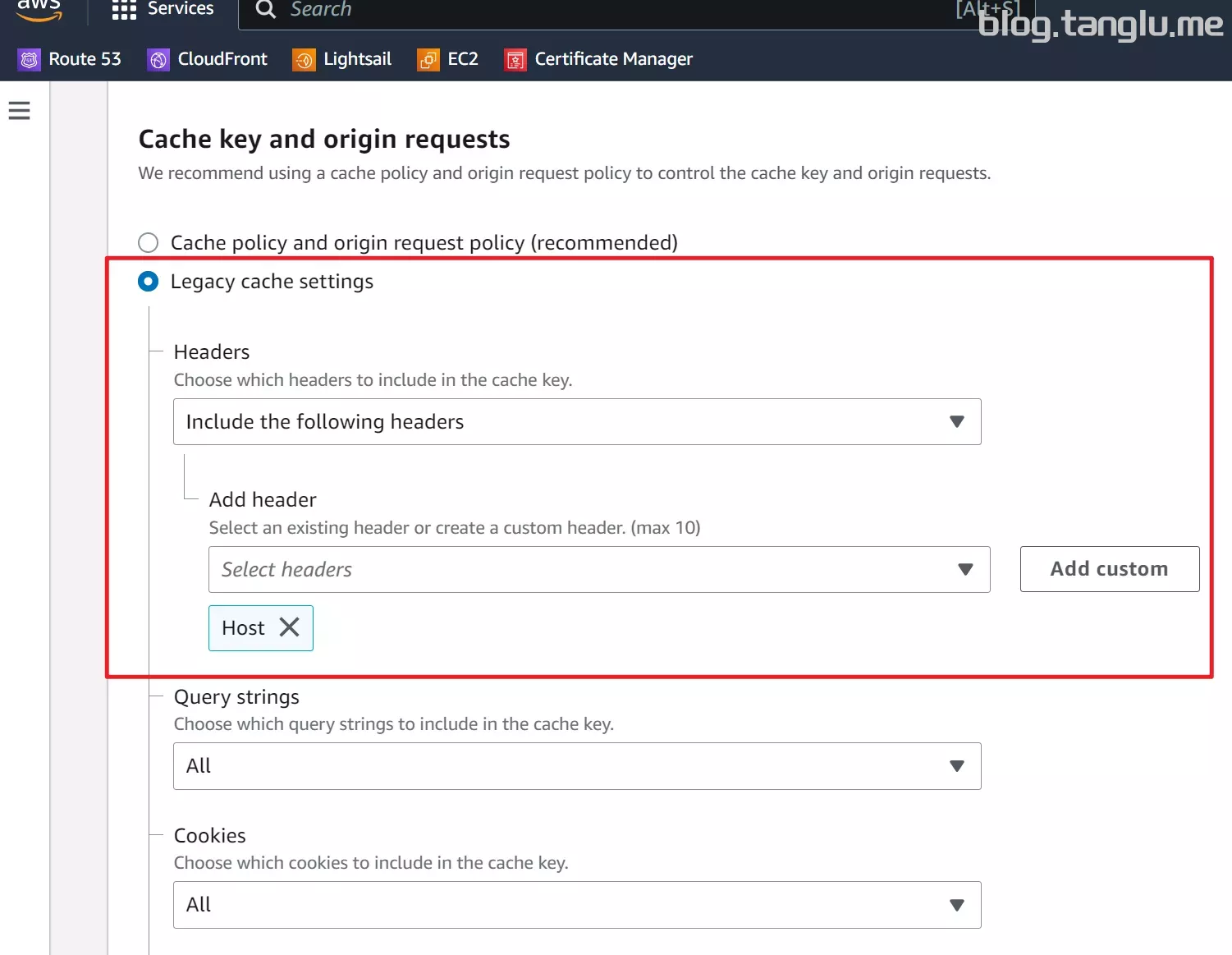Click the Certificate Manager shortcut icon

pyautogui.click(x=515, y=59)
